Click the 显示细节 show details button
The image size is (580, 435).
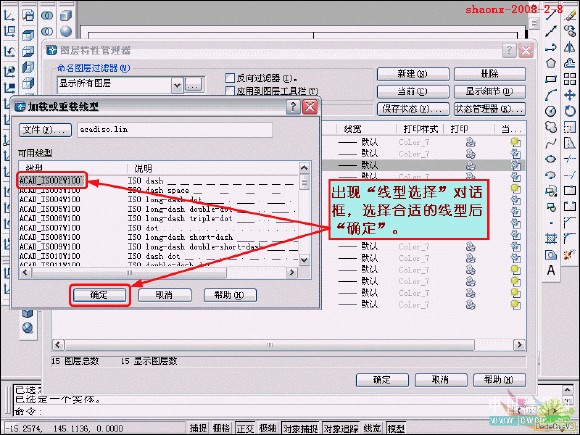point(490,91)
